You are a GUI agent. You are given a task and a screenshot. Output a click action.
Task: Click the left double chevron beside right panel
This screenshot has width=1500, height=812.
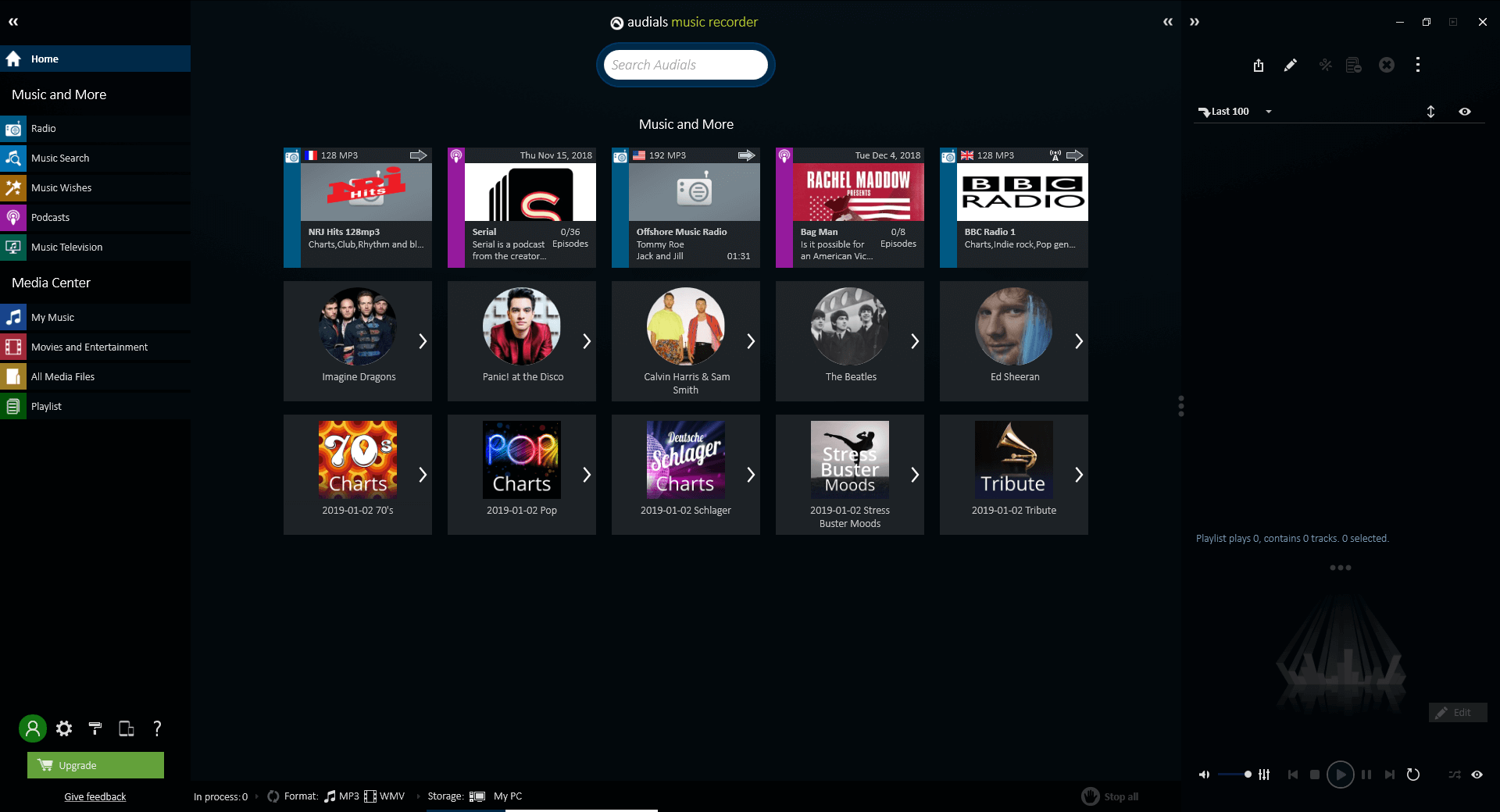click(1168, 22)
